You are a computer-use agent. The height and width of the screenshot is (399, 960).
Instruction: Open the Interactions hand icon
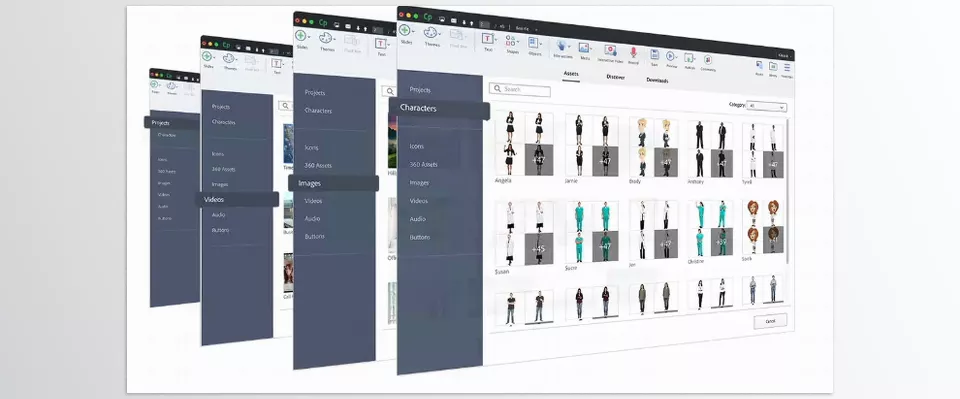(x=561, y=45)
